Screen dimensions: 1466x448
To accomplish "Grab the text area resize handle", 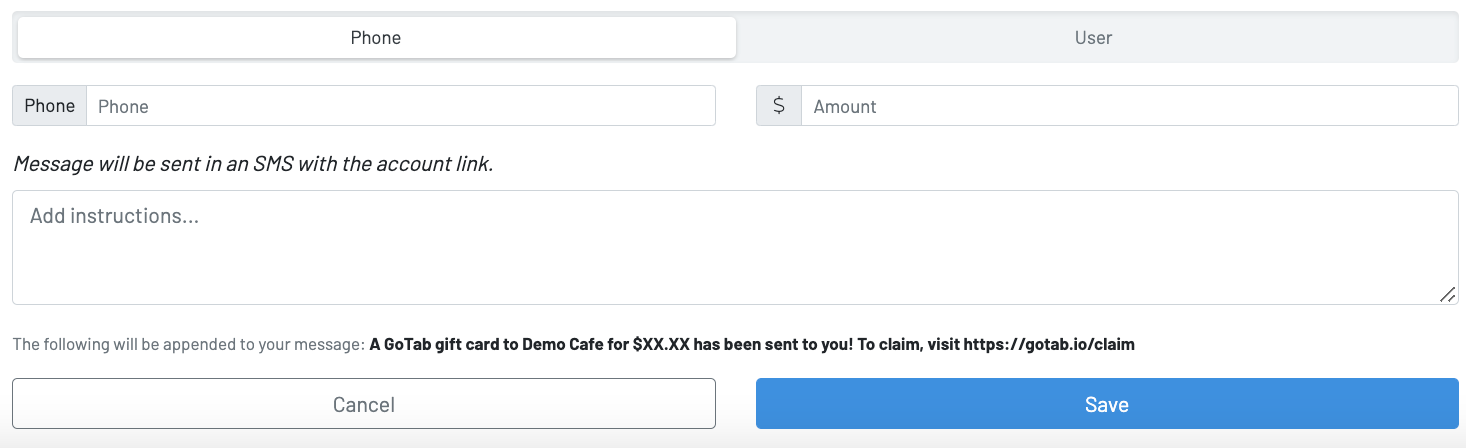I will (1447, 294).
